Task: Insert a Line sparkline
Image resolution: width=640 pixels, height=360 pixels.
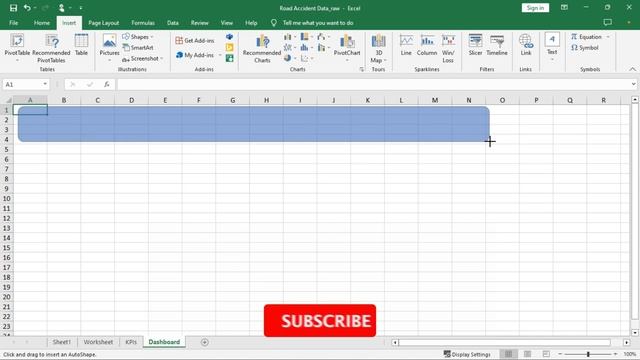Action: [x=406, y=45]
